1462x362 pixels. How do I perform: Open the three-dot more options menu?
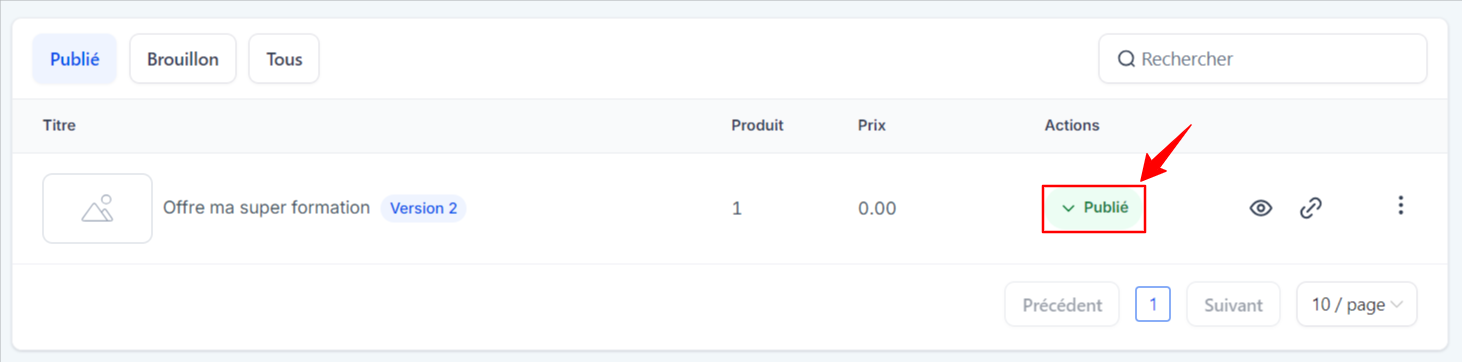tap(1400, 206)
